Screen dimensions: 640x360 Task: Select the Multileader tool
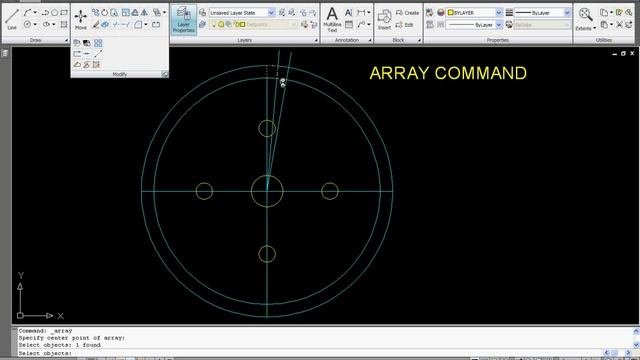[361, 24]
